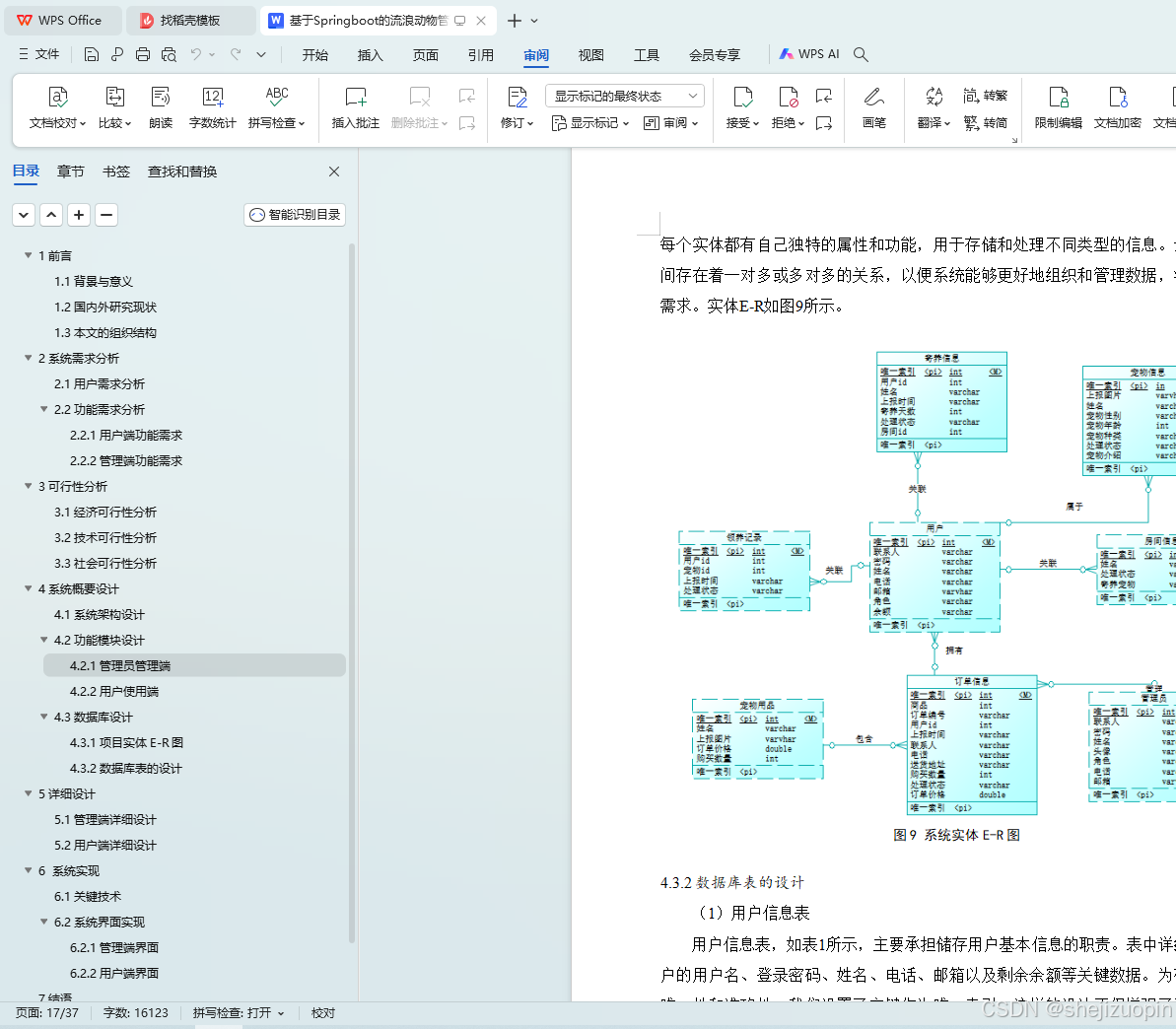The width and height of the screenshot is (1176, 1029).
Task: Switch to the 引用 ribbon tab
Action: click(x=481, y=55)
